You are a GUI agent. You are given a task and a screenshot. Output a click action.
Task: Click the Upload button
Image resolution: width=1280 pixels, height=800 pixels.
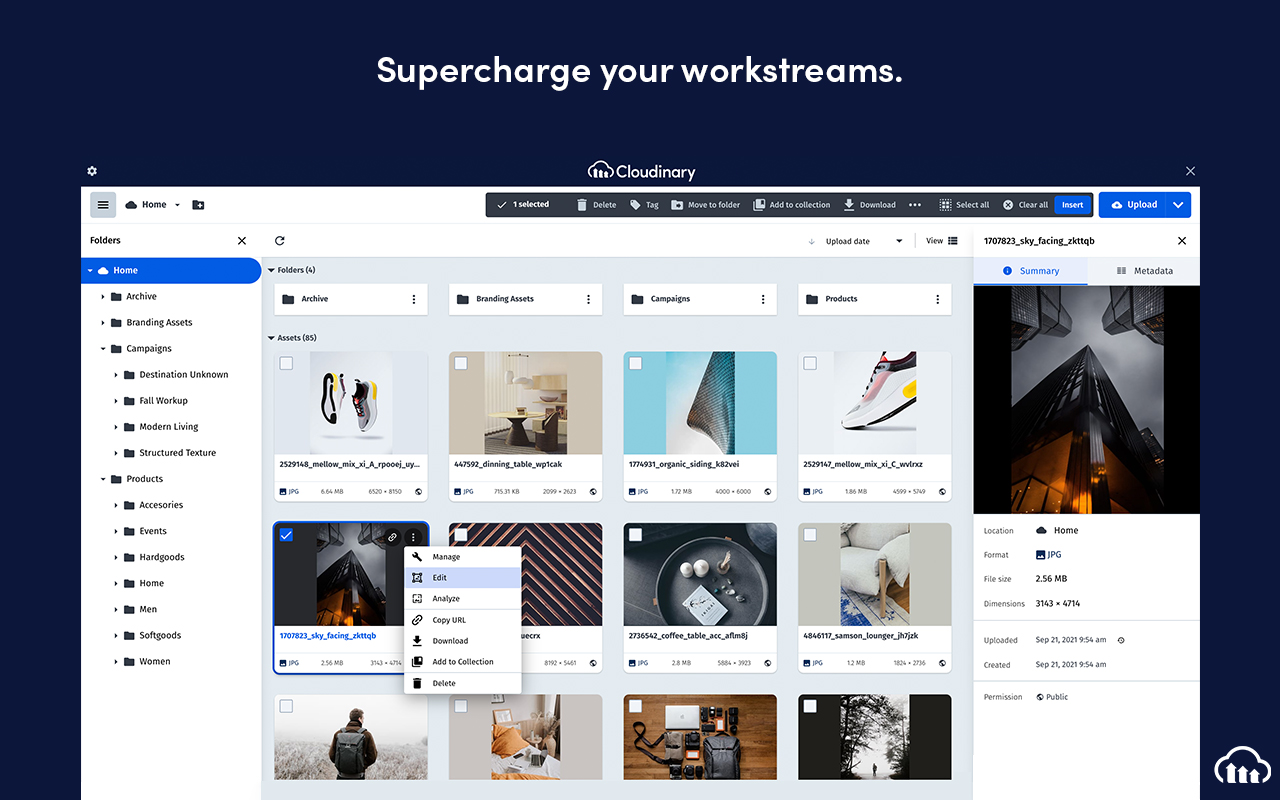click(1135, 204)
